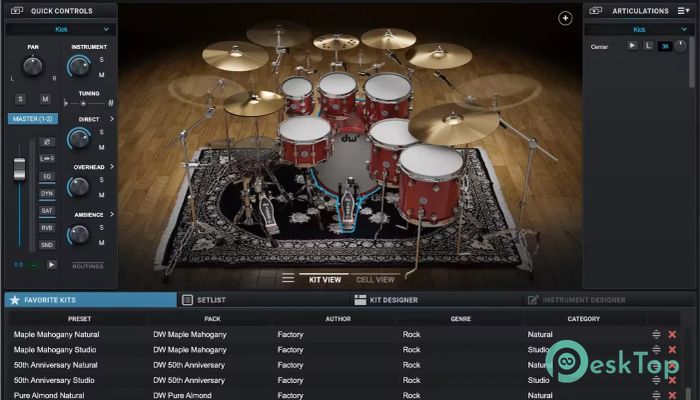
Task: Expand the Overhead section arrow
Action: tap(112, 167)
